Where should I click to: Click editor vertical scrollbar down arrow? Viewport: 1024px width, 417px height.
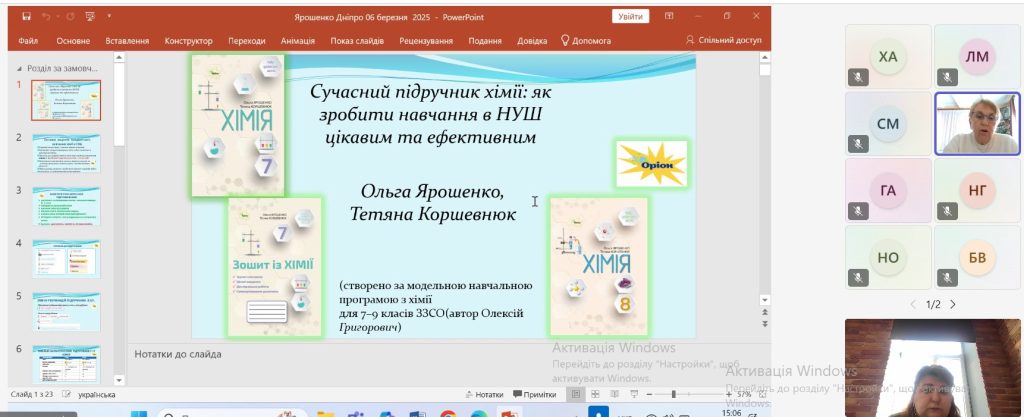point(765,300)
